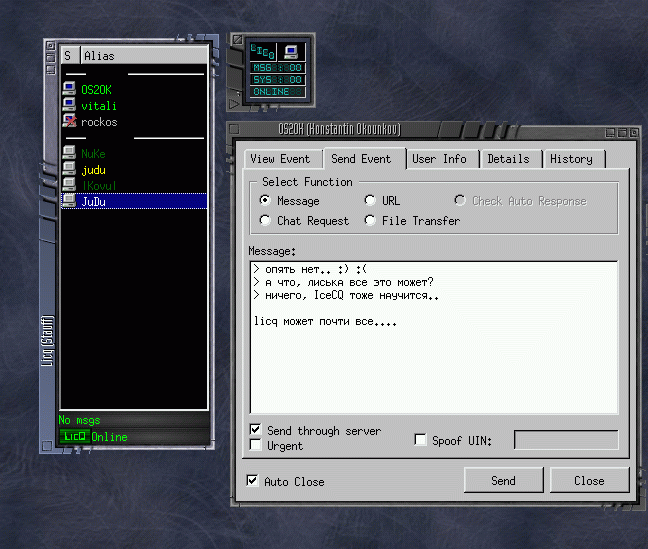Click the Licq logo in the dock applet
The width and height of the screenshot is (648, 549).
(263, 52)
